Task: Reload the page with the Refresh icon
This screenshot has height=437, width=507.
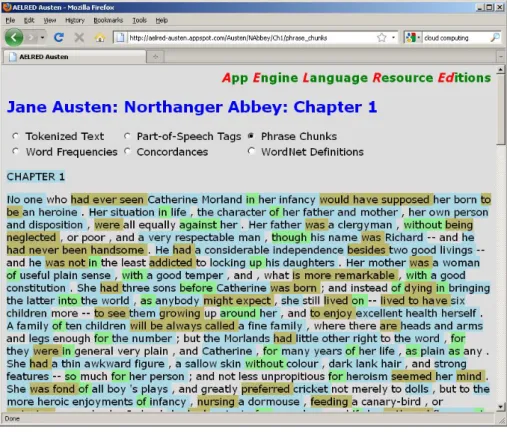Action: (59, 37)
